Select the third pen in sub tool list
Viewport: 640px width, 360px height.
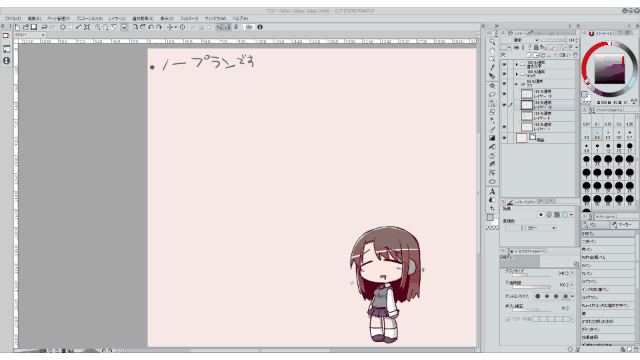pyautogui.click(x=608, y=249)
